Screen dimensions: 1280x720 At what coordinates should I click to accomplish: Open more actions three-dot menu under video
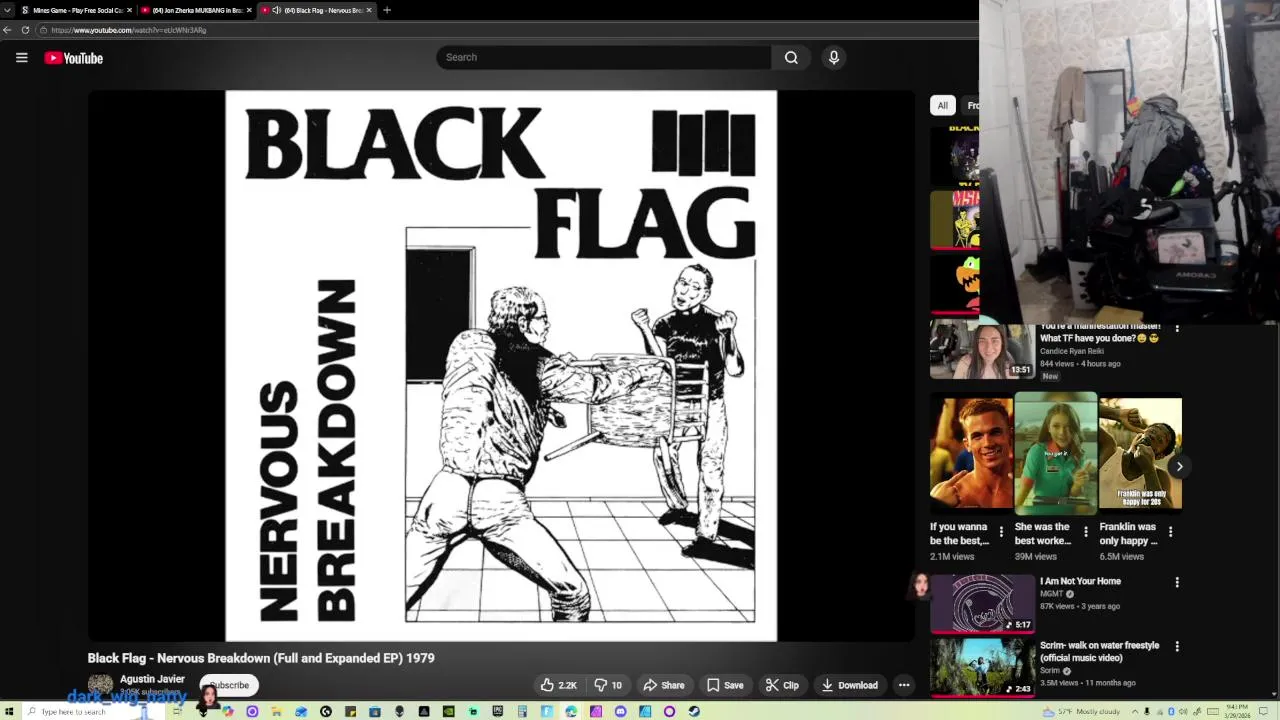click(x=904, y=685)
